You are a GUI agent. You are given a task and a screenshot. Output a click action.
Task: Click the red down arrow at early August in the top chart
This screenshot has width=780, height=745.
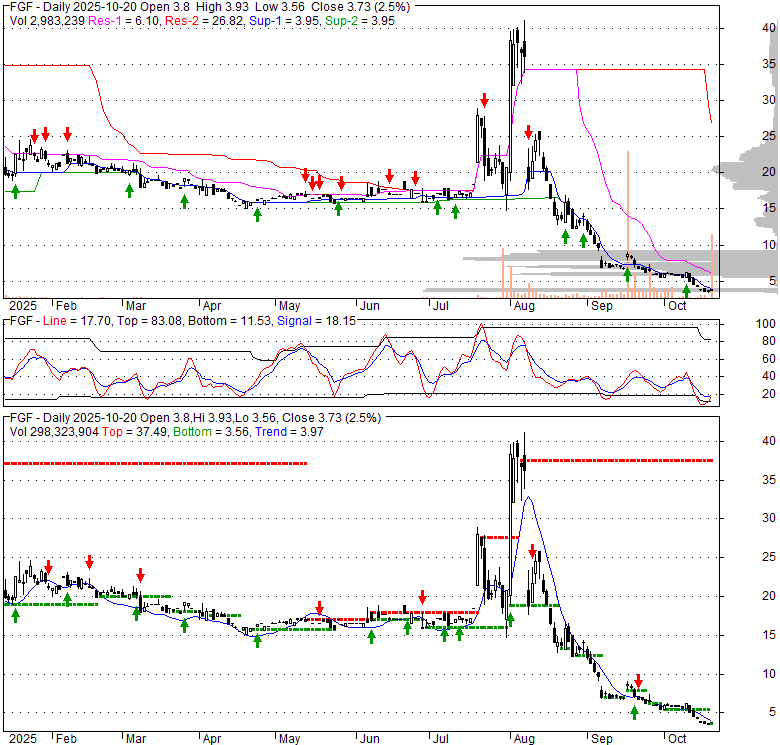click(529, 132)
